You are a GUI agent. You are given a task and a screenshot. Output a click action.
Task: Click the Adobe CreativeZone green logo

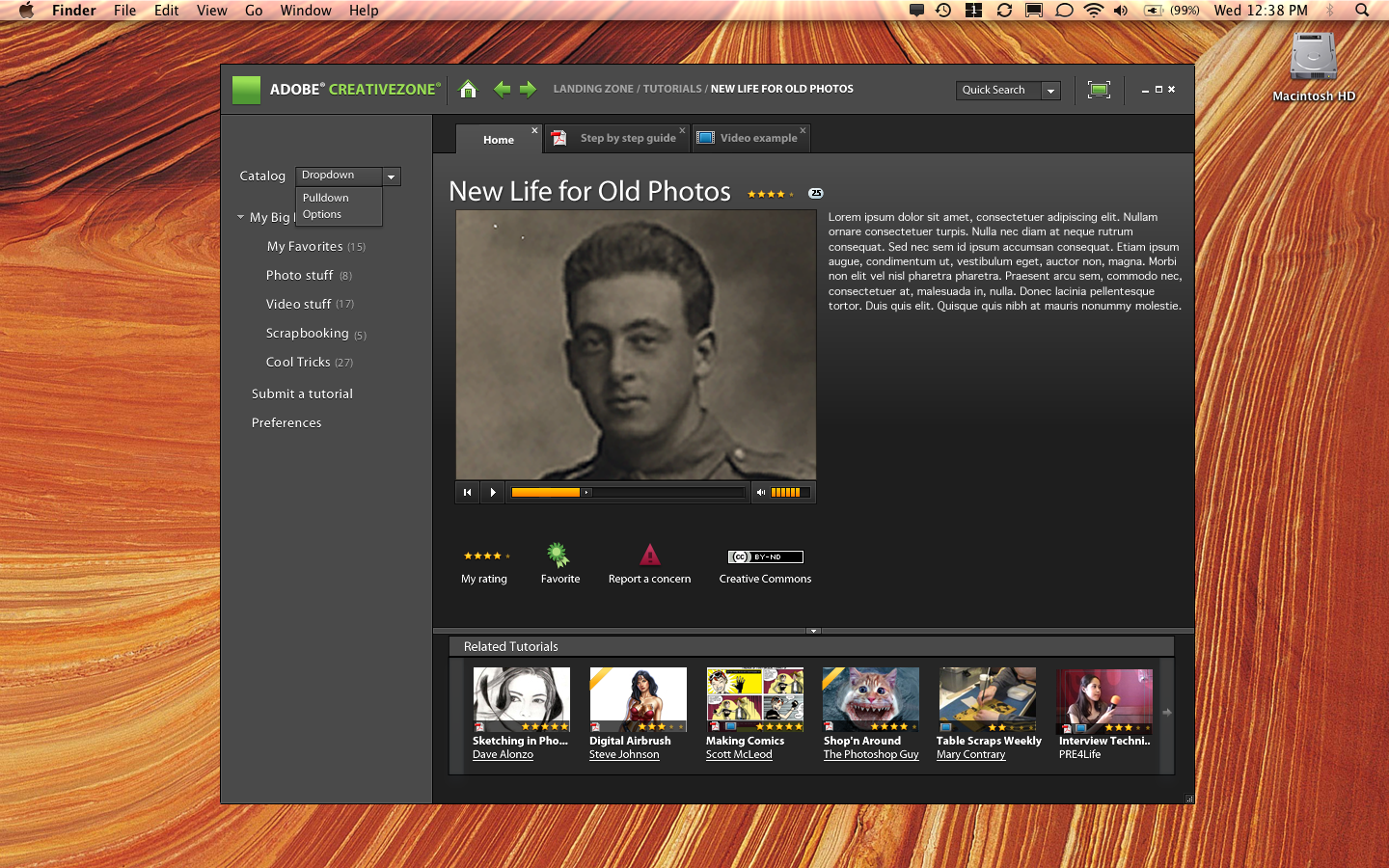coord(247,90)
